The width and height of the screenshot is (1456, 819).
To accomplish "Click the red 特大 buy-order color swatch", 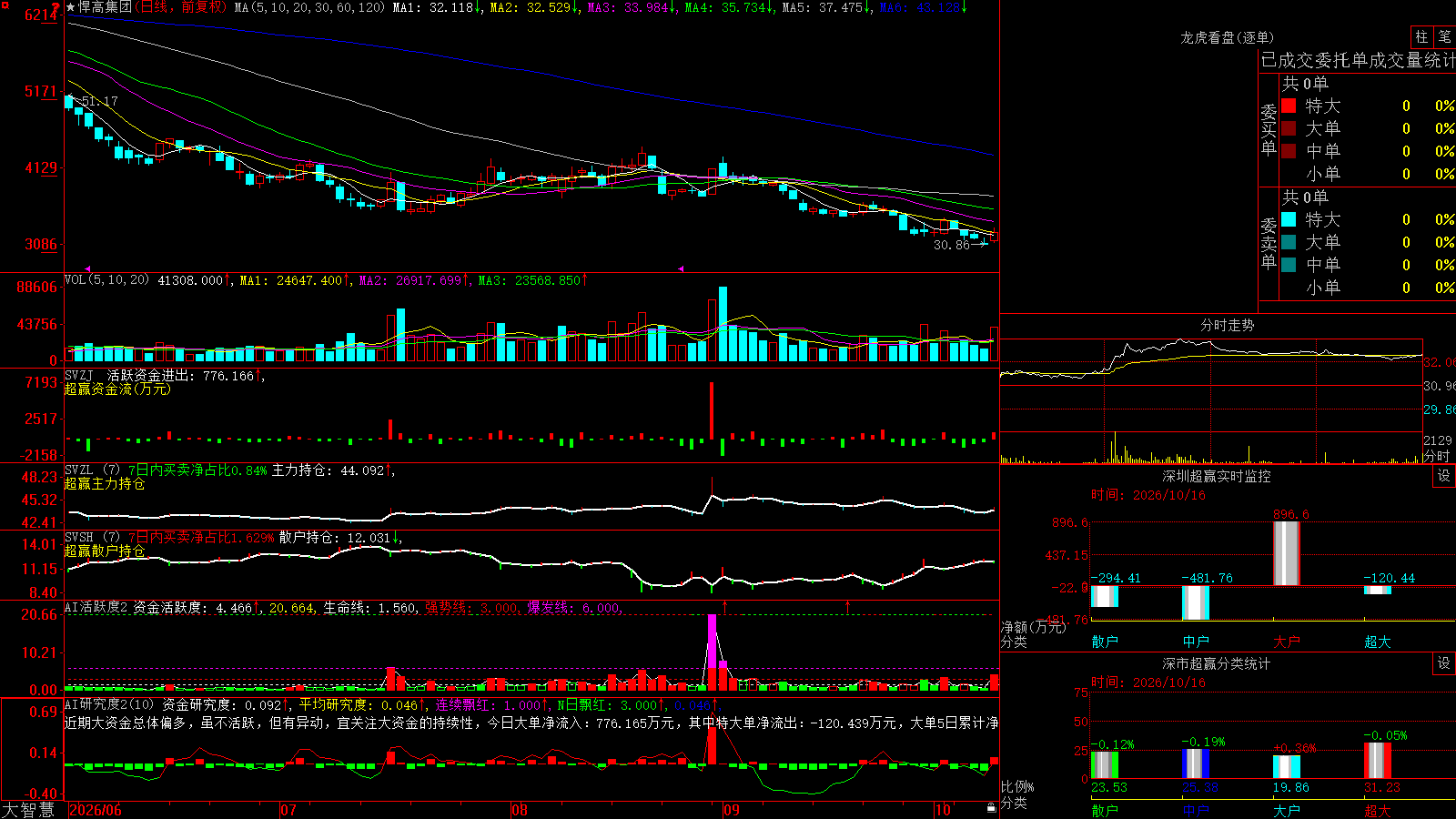I will (1289, 106).
